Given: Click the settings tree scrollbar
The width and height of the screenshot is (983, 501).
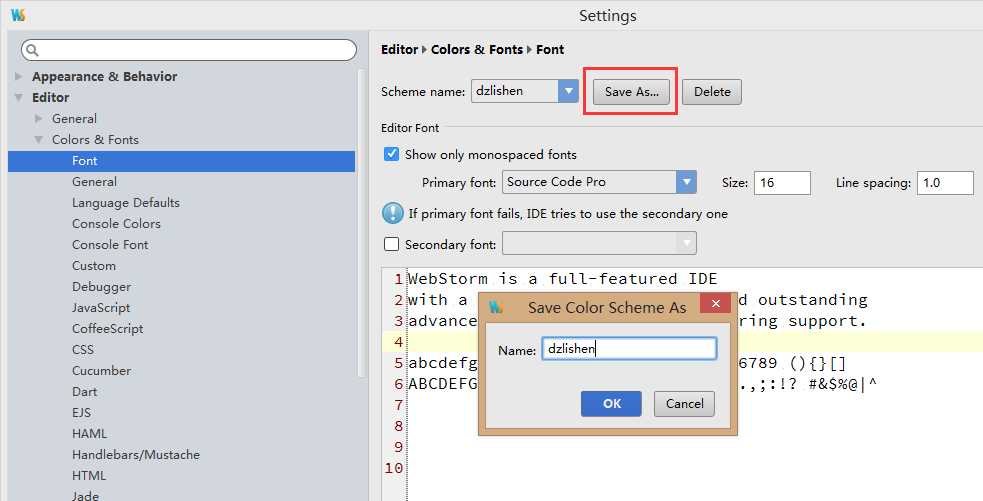Looking at the screenshot, I should click(x=361, y=223).
